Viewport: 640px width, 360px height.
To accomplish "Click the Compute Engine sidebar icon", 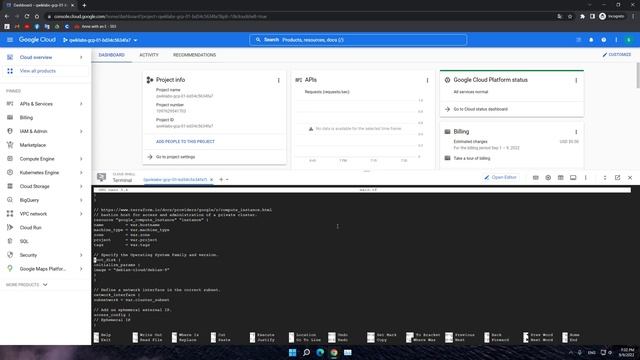I will tap(10, 159).
